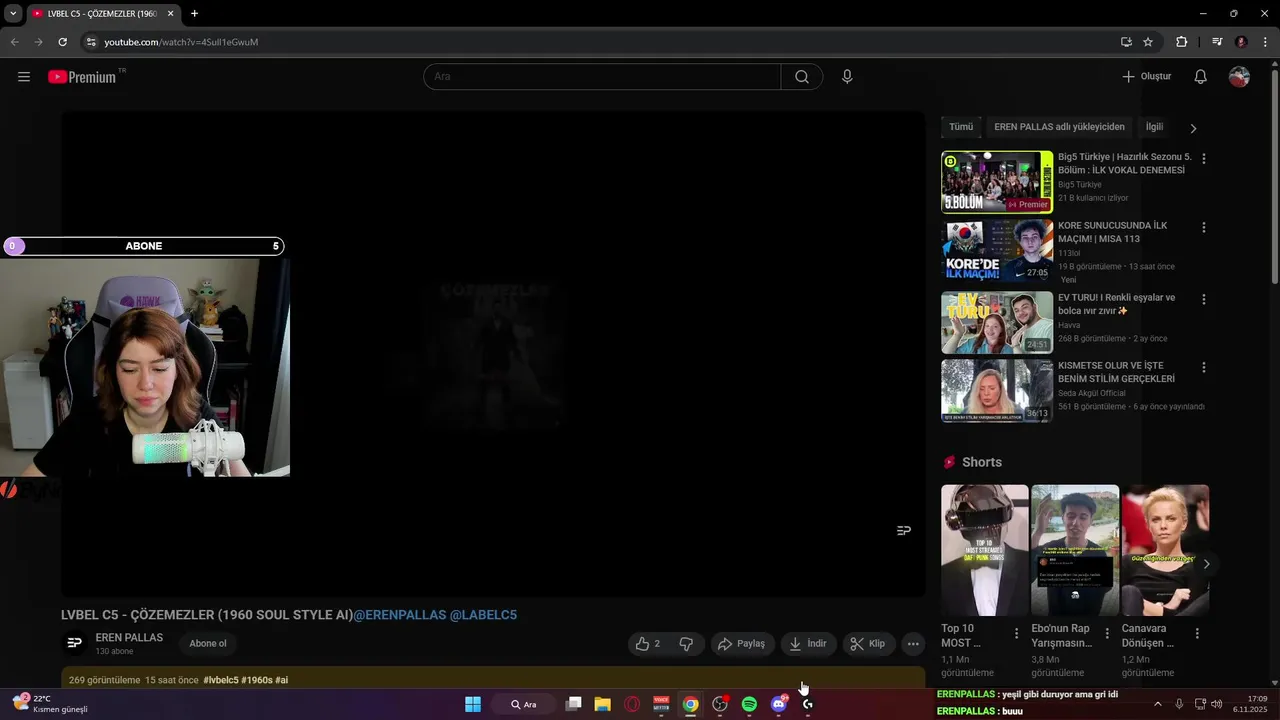The width and height of the screenshot is (1280, 720).
Task: Start voice search with microphone icon
Action: coord(847,77)
